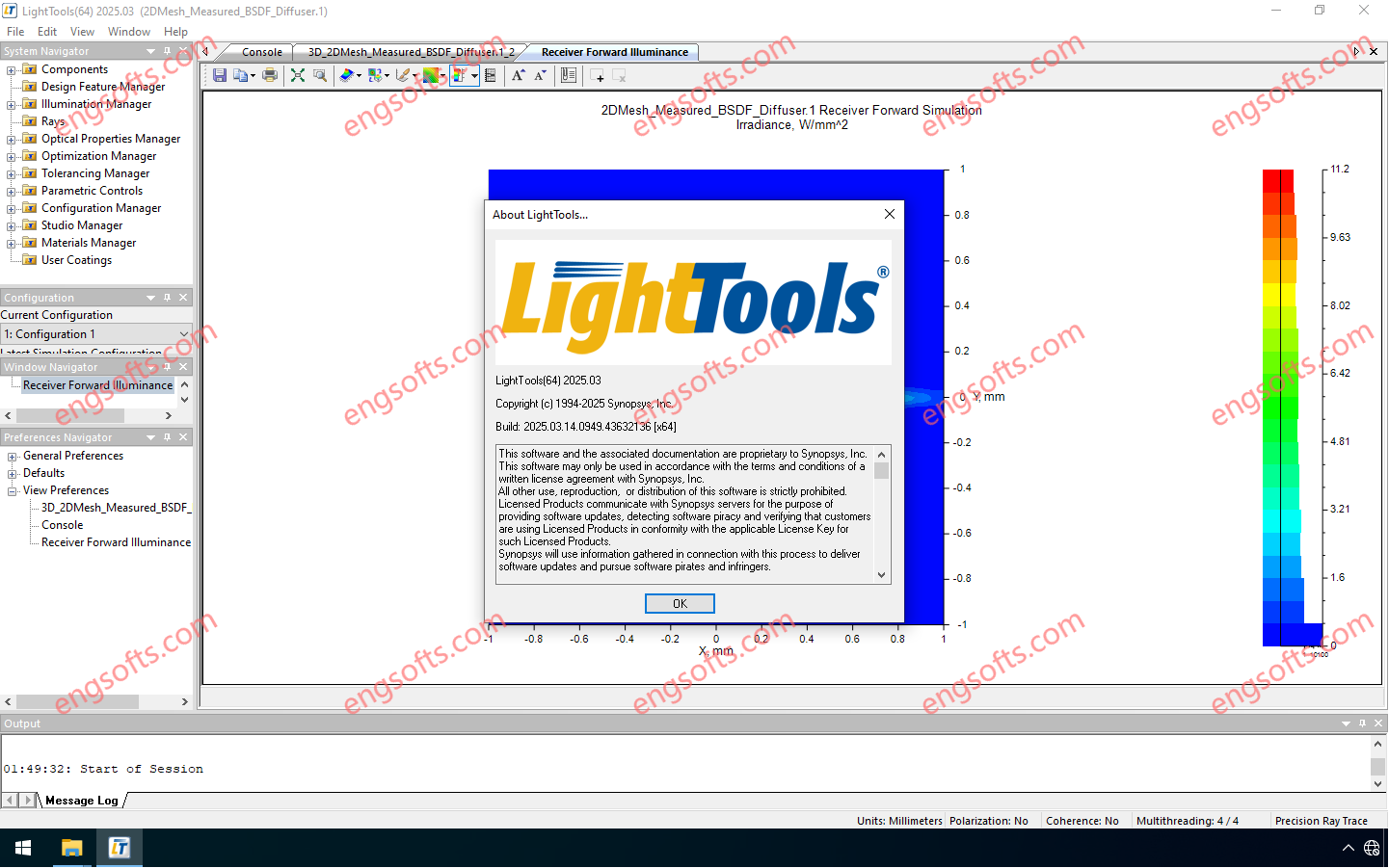Expand the Illumination Manager node
Image resolution: width=1389 pixels, height=868 pixels.
click(x=10, y=103)
